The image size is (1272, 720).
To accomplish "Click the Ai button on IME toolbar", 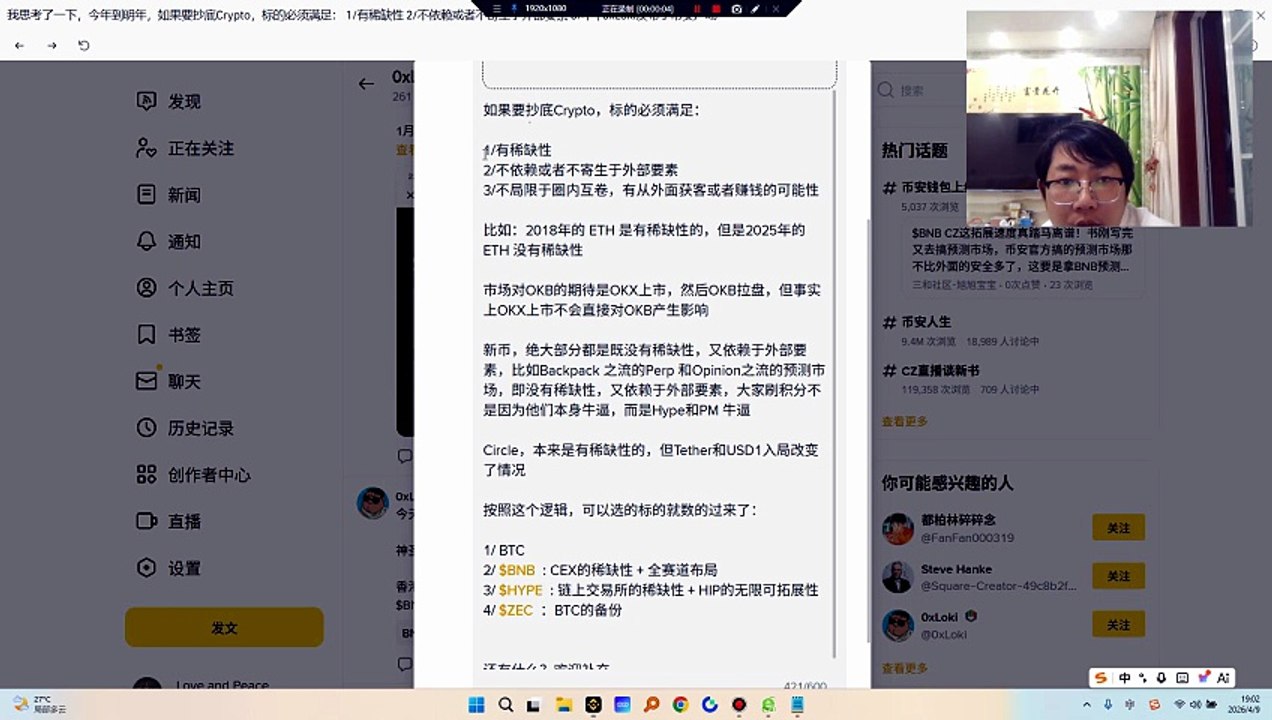I will (1223, 678).
